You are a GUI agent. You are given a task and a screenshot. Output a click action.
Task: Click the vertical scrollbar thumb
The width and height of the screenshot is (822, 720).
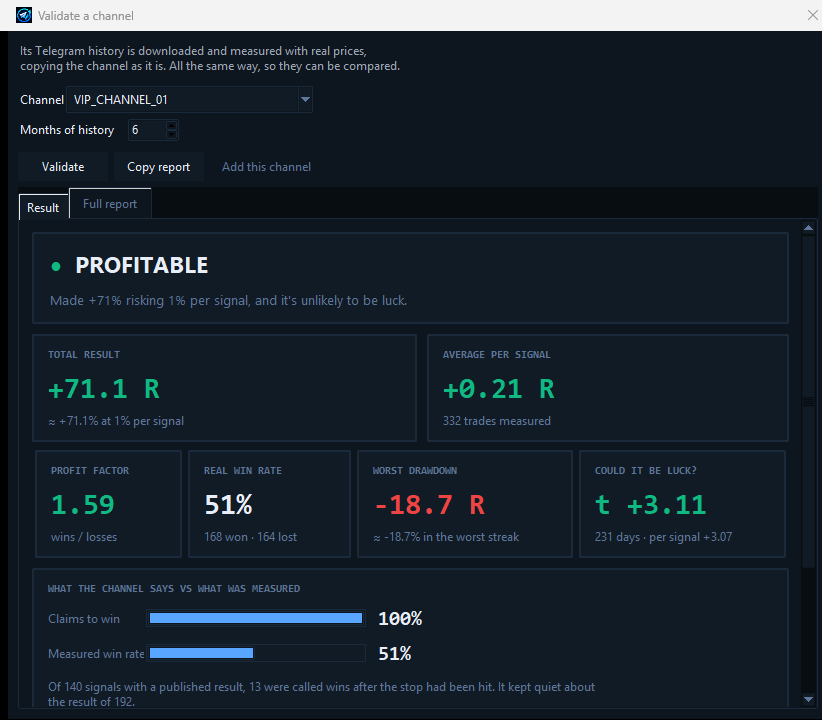click(x=808, y=401)
